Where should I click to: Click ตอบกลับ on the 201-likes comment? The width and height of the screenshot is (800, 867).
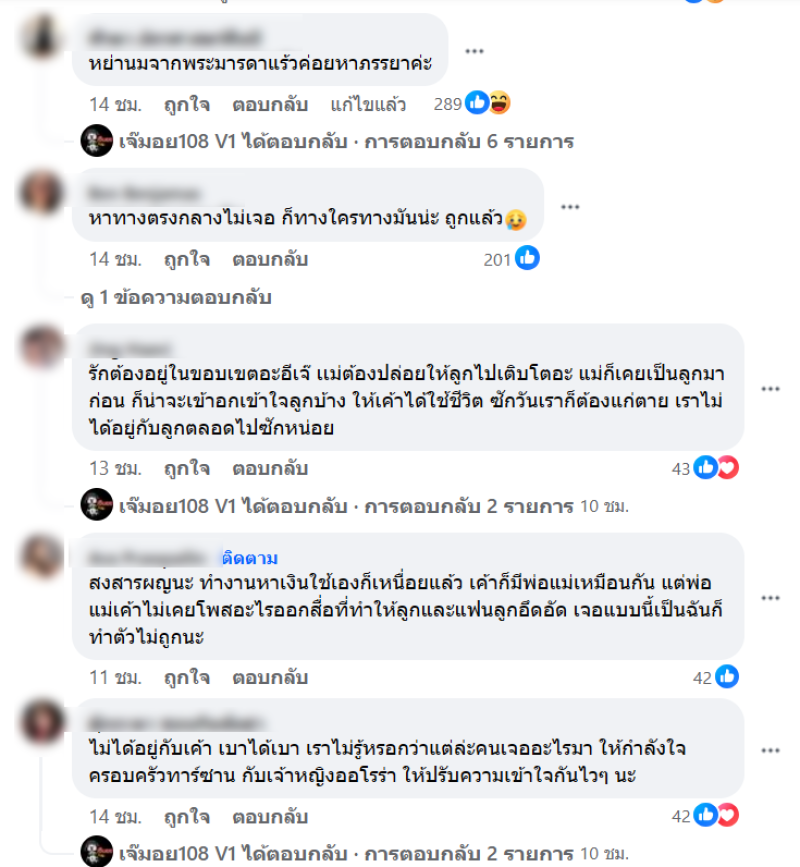[x=270, y=259]
